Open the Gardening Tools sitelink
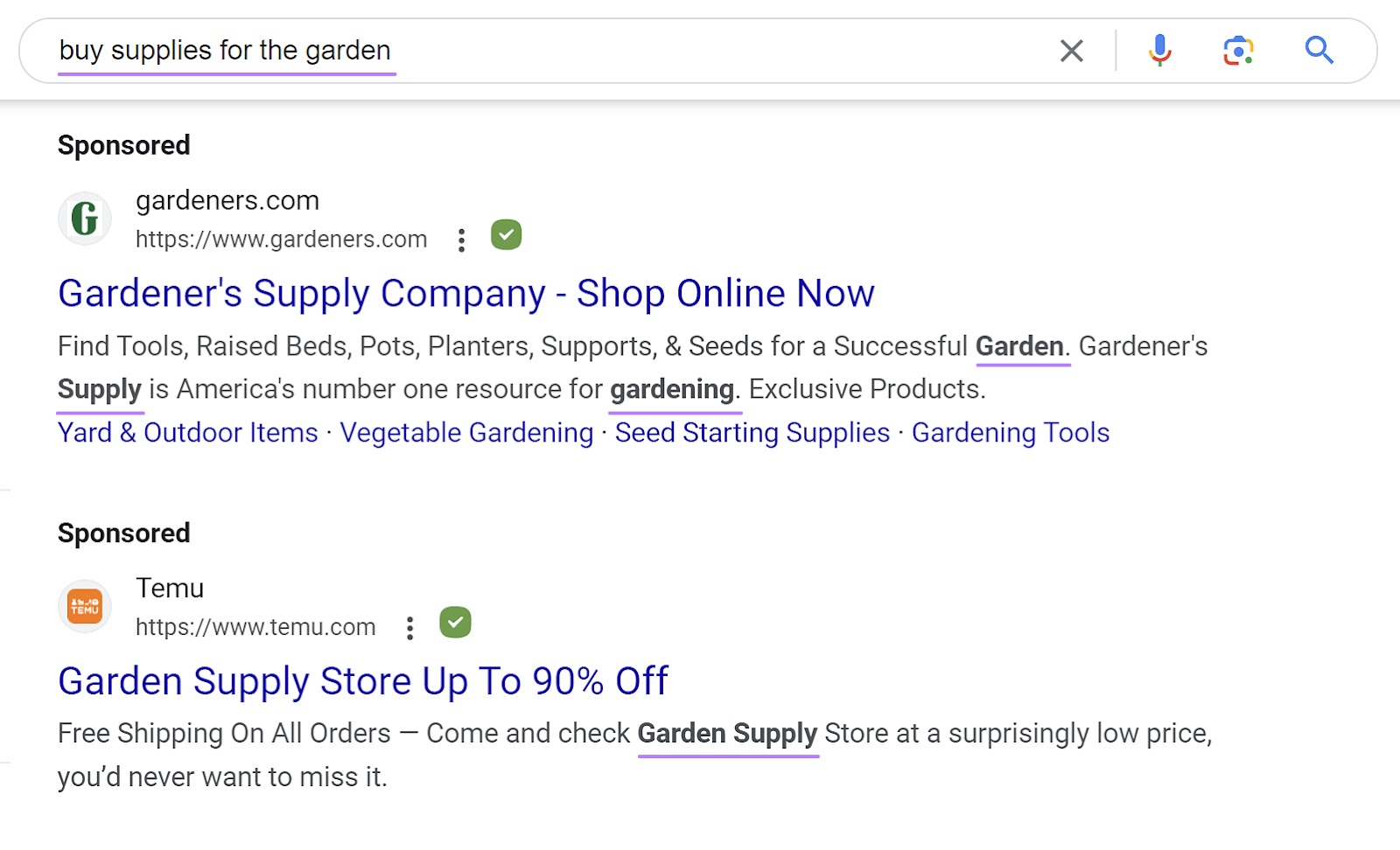1400x850 pixels. (1010, 432)
